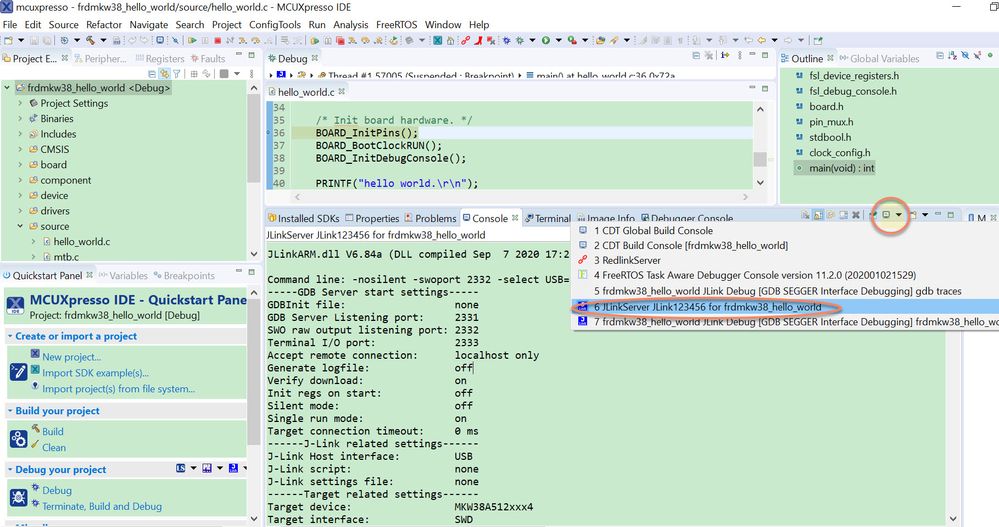The image size is (999, 527).
Task: Collapse All in Project Explorer toolbar
Action: pos(152,73)
